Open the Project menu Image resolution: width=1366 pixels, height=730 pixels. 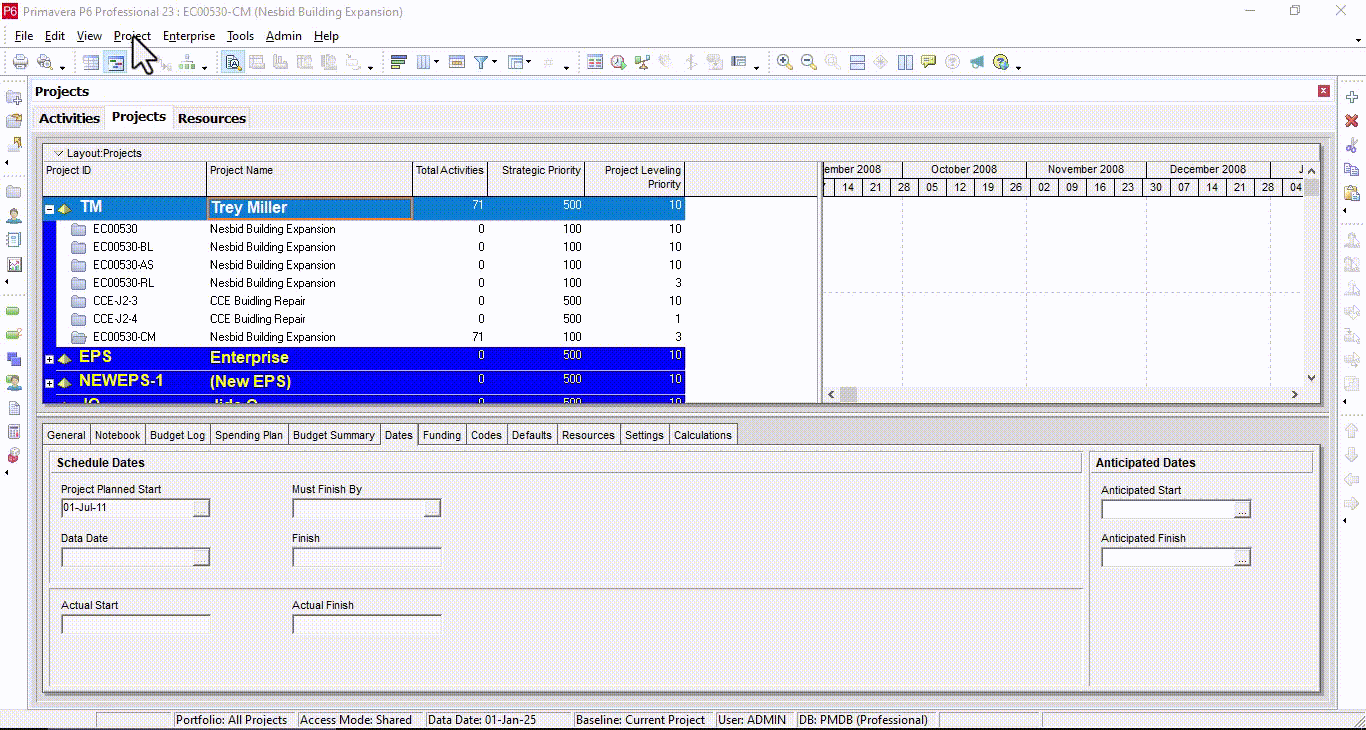[132, 36]
